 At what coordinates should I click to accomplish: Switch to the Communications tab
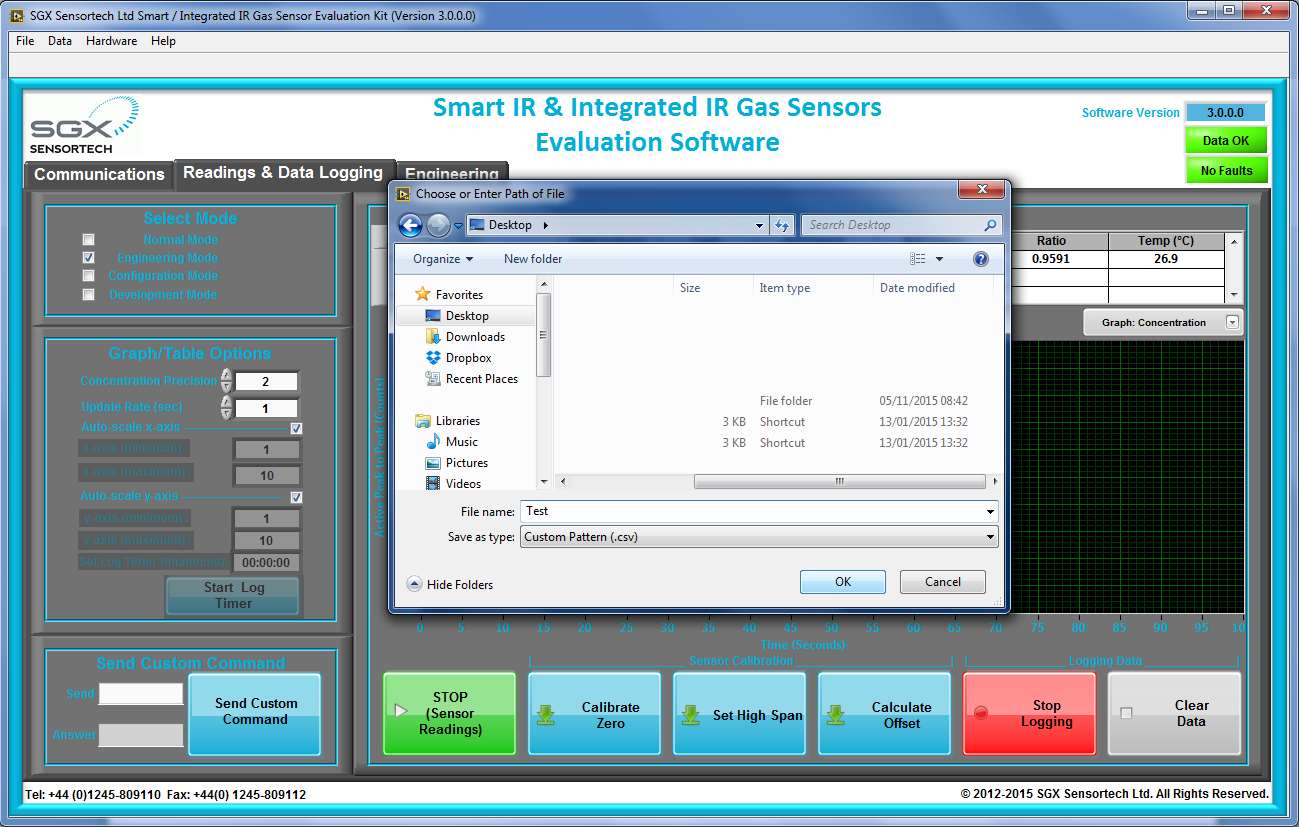[x=99, y=174]
